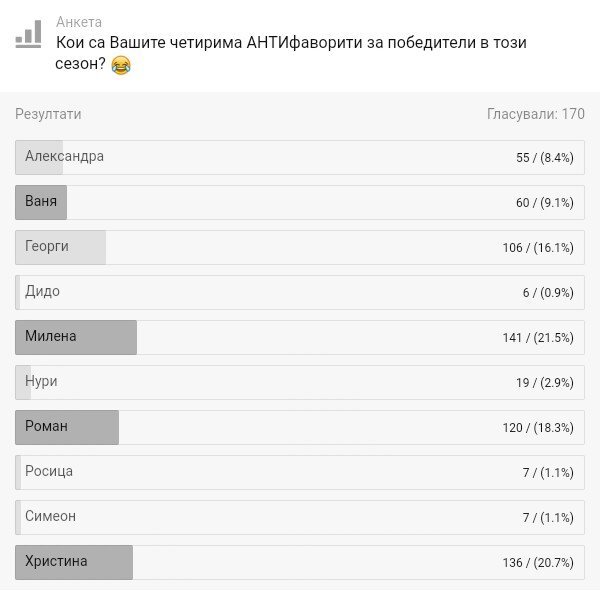Viewport: 600px width, 598px height.
Task: Click the 136 / (20.7%) vote count
Action: click(538, 562)
